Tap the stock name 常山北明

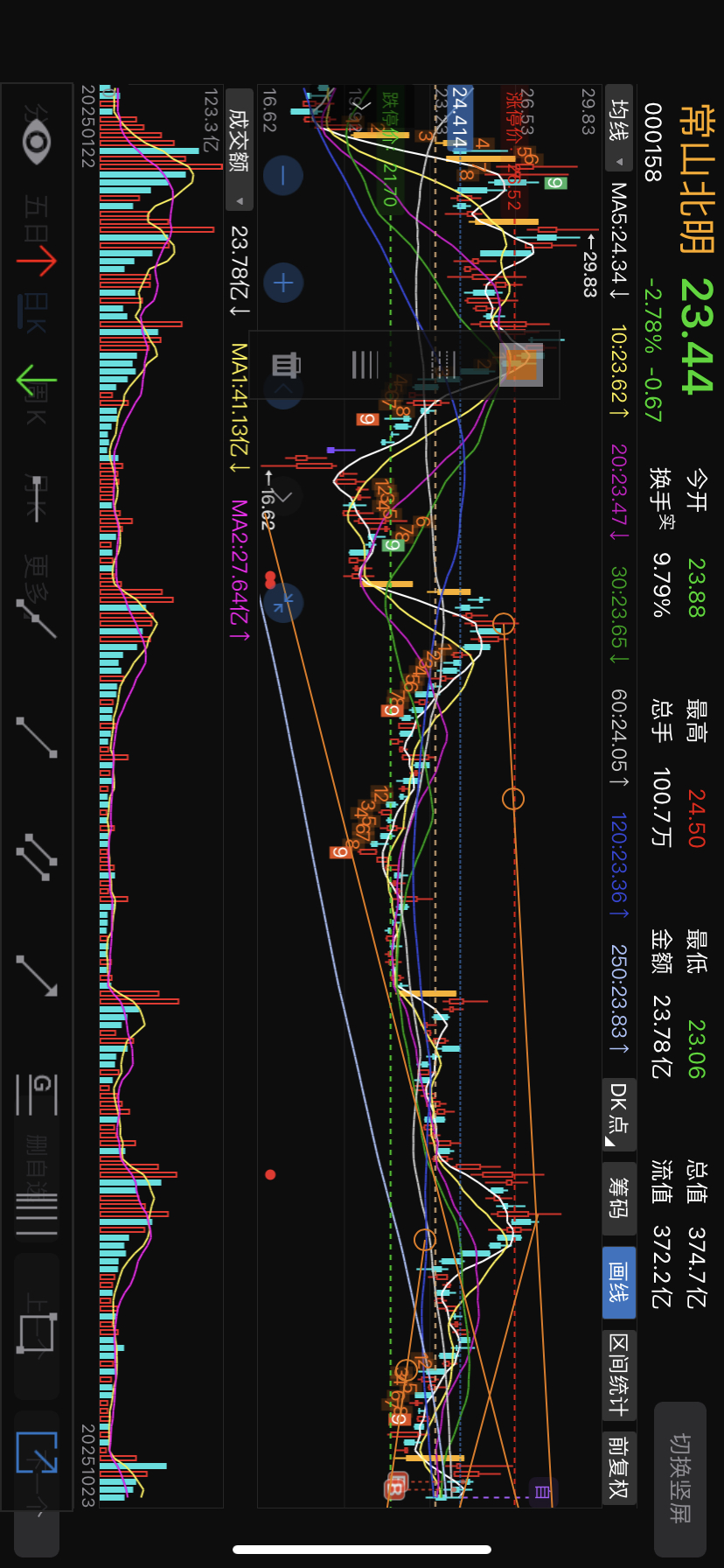click(697, 178)
